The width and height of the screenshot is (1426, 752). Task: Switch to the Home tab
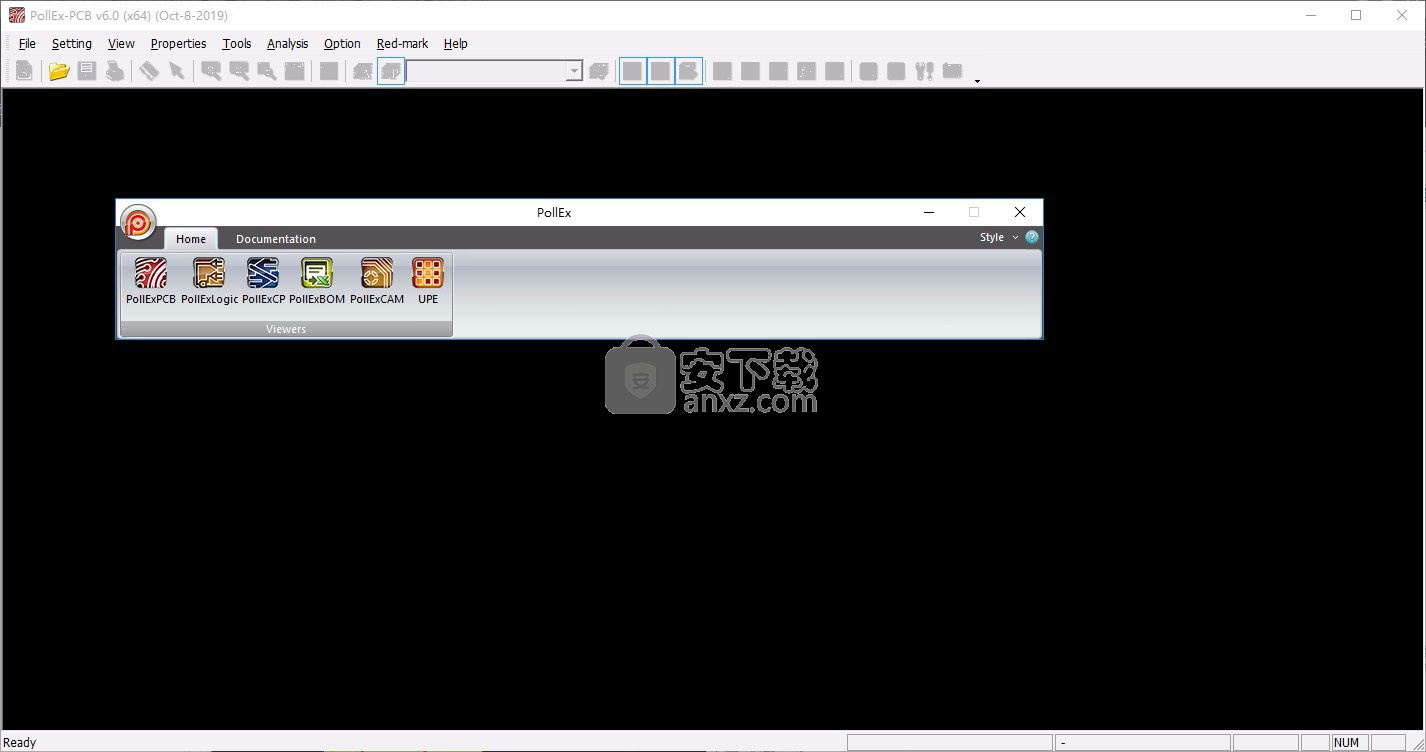point(191,238)
